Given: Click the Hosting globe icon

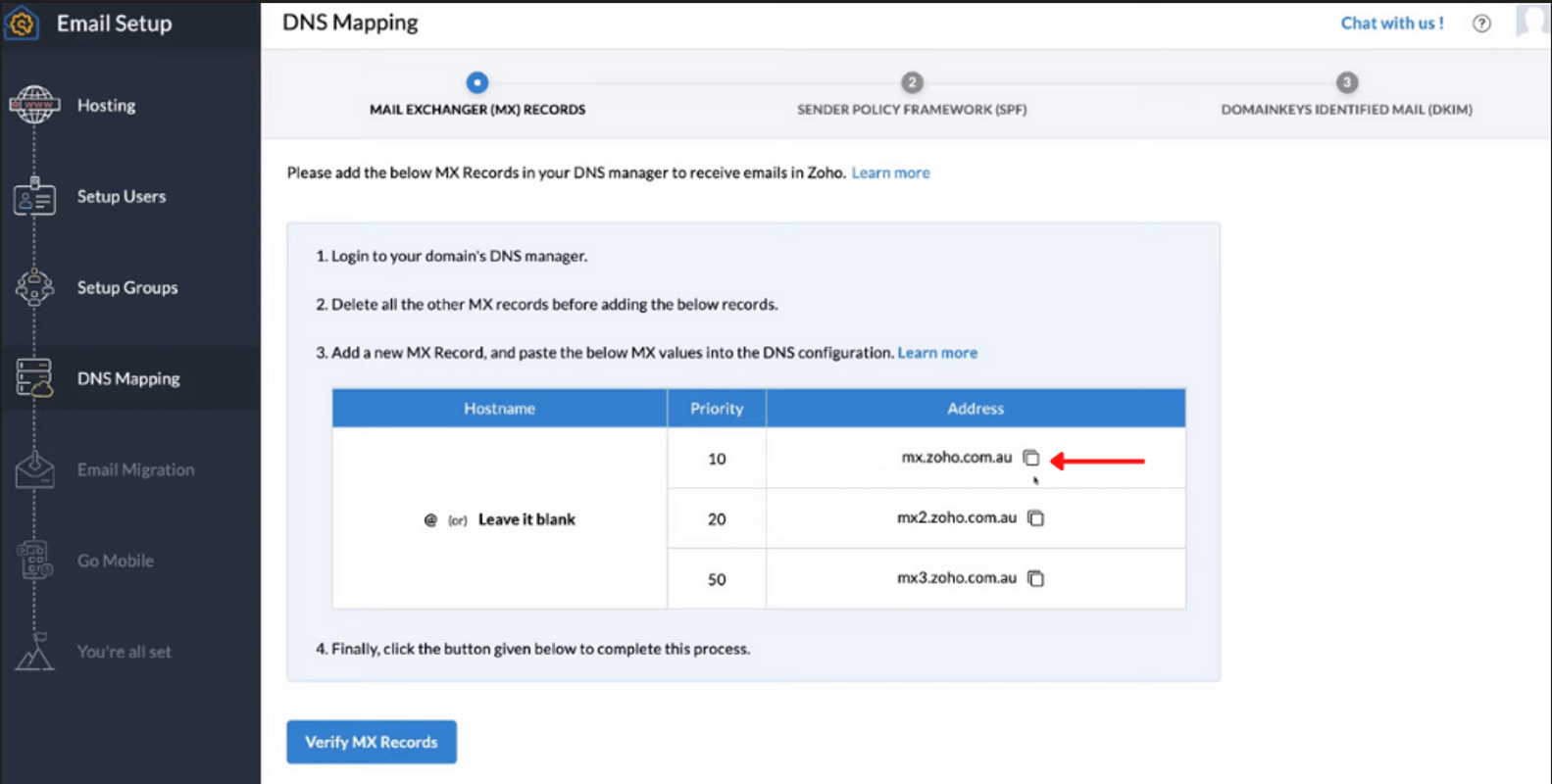Looking at the screenshot, I should point(34,105).
